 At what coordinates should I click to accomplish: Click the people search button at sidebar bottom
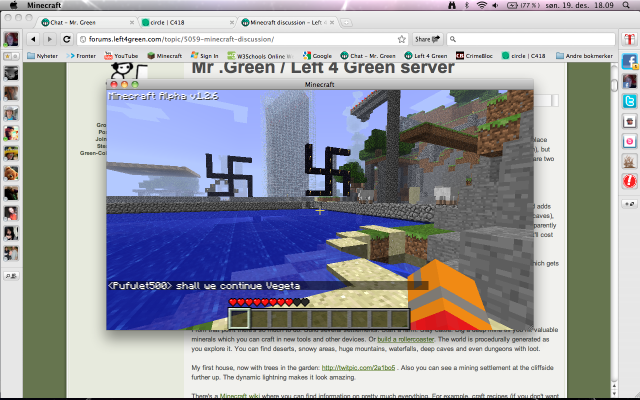pyautogui.click(x=11, y=276)
